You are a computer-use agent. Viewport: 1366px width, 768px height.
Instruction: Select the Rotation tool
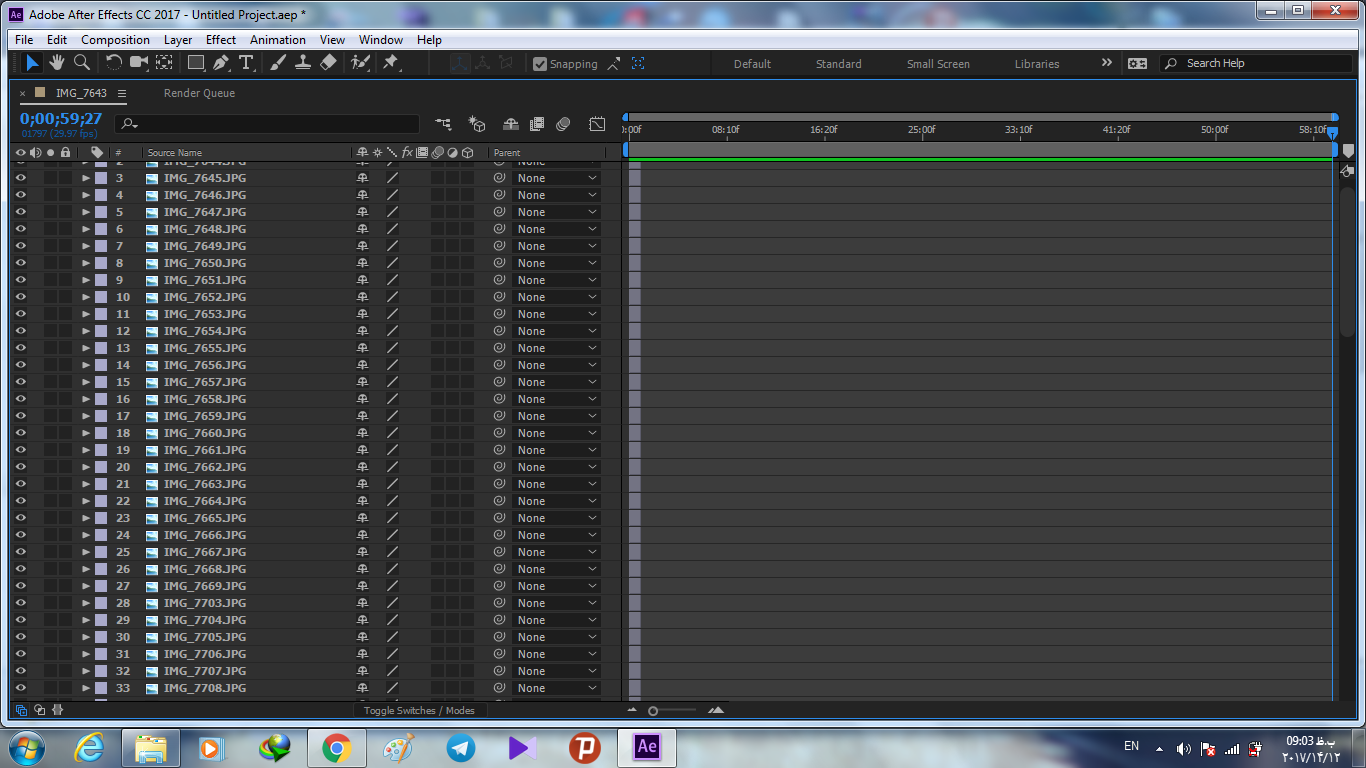(x=114, y=62)
